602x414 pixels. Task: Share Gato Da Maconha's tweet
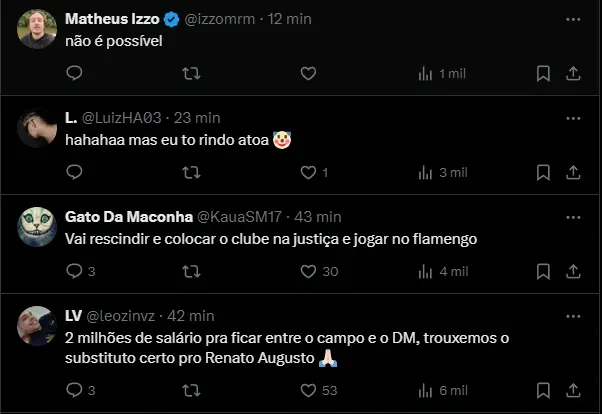tap(574, 271)
